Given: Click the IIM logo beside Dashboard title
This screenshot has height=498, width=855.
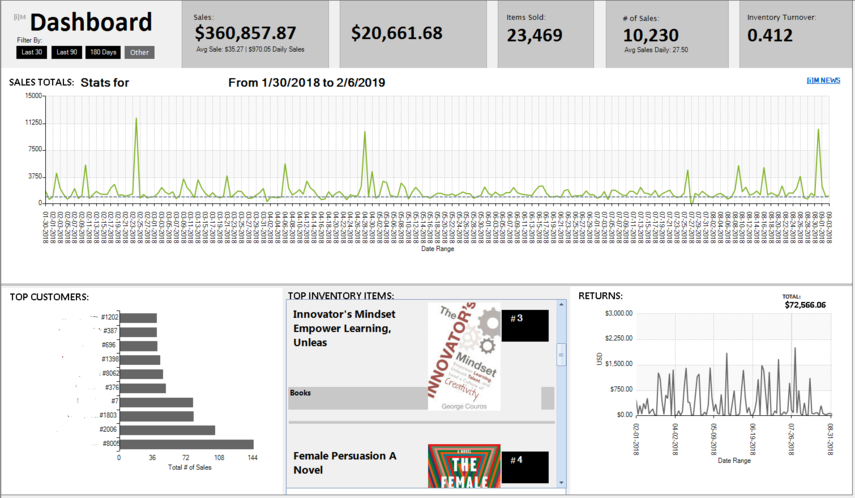Looking at the screenshot, I should point(20,17).
